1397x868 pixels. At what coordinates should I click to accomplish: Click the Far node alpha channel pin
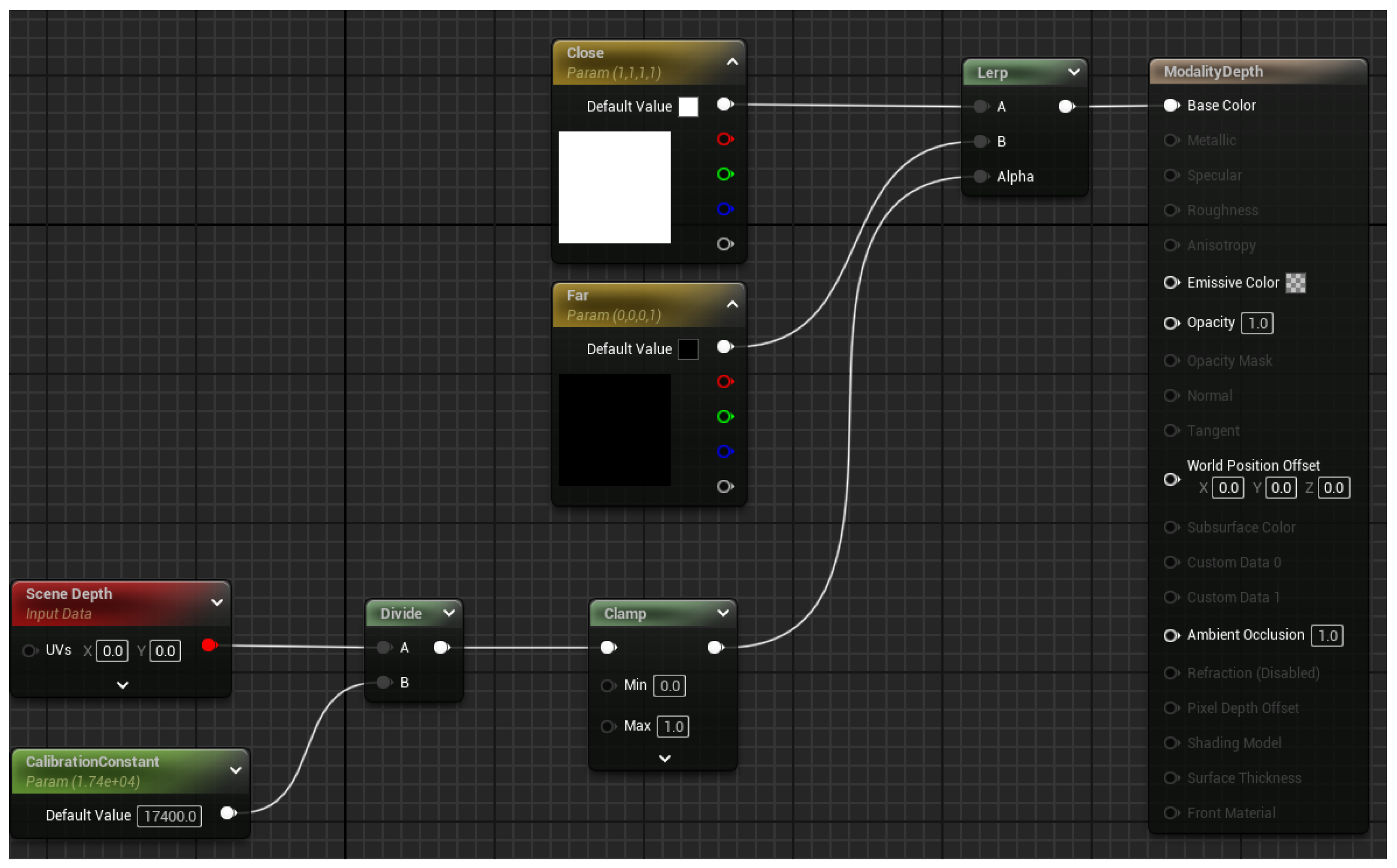tap(725, 487)
